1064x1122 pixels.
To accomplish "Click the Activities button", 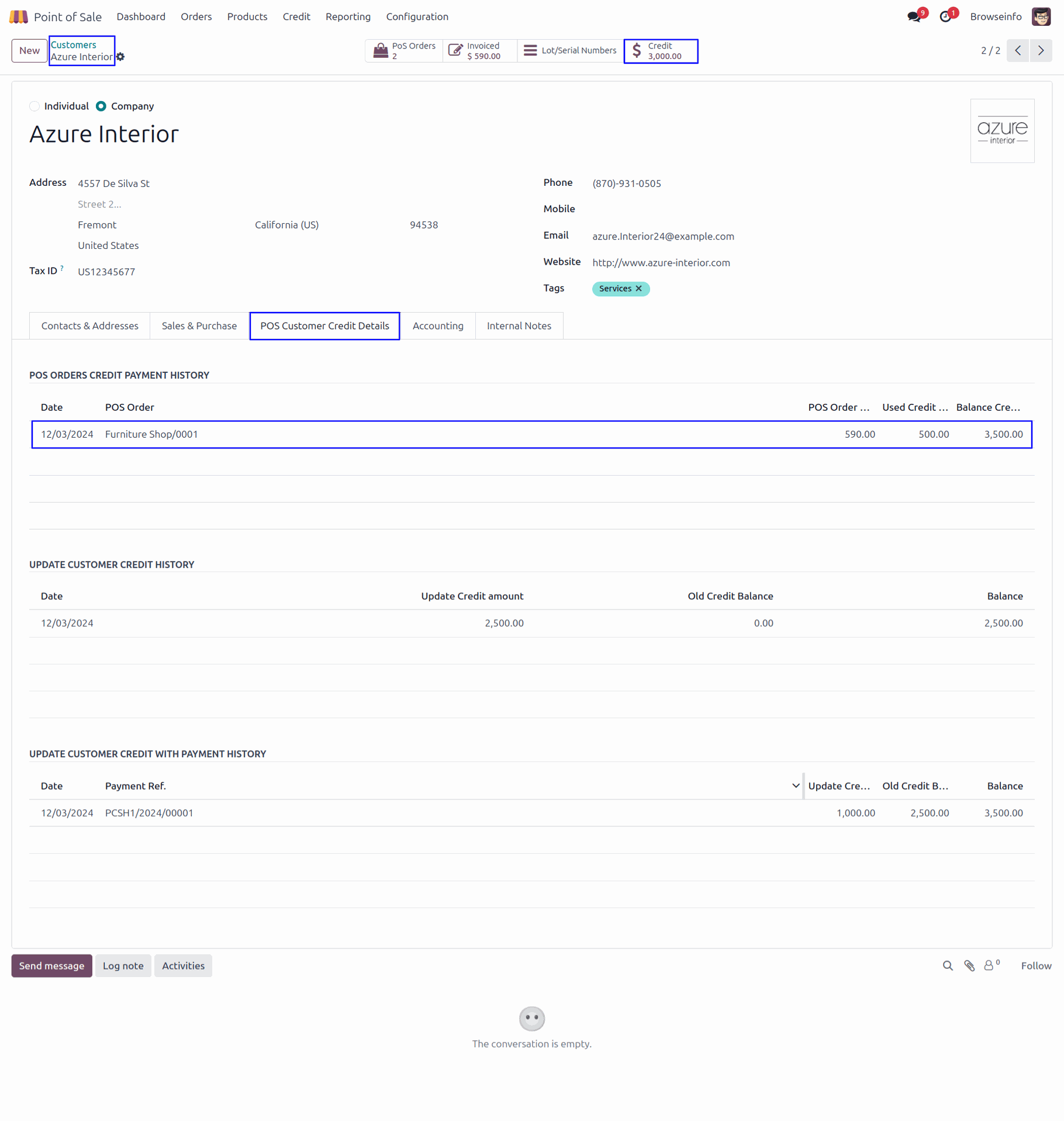I will click(183, 965).
